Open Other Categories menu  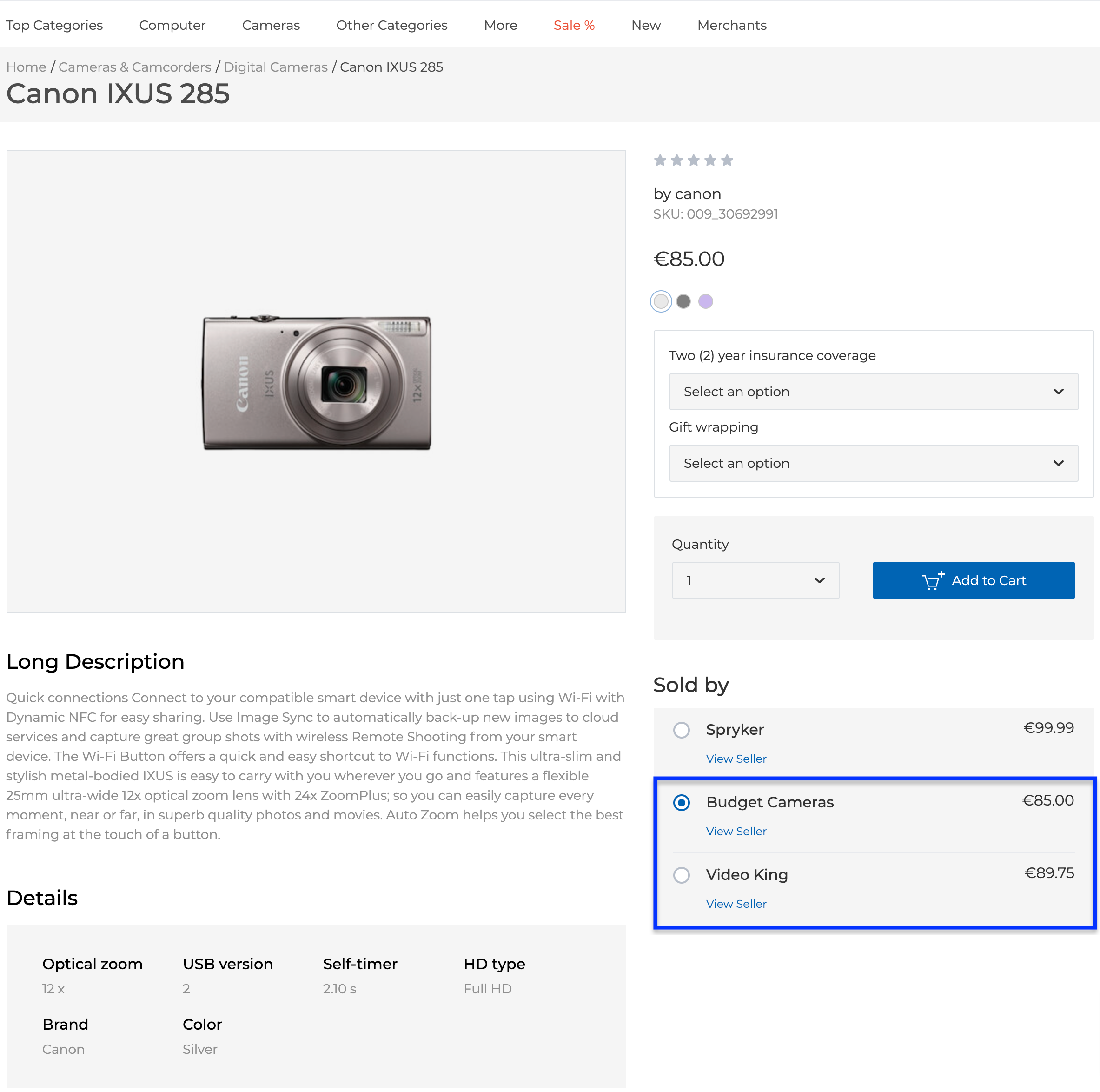(x=392, y=25)
